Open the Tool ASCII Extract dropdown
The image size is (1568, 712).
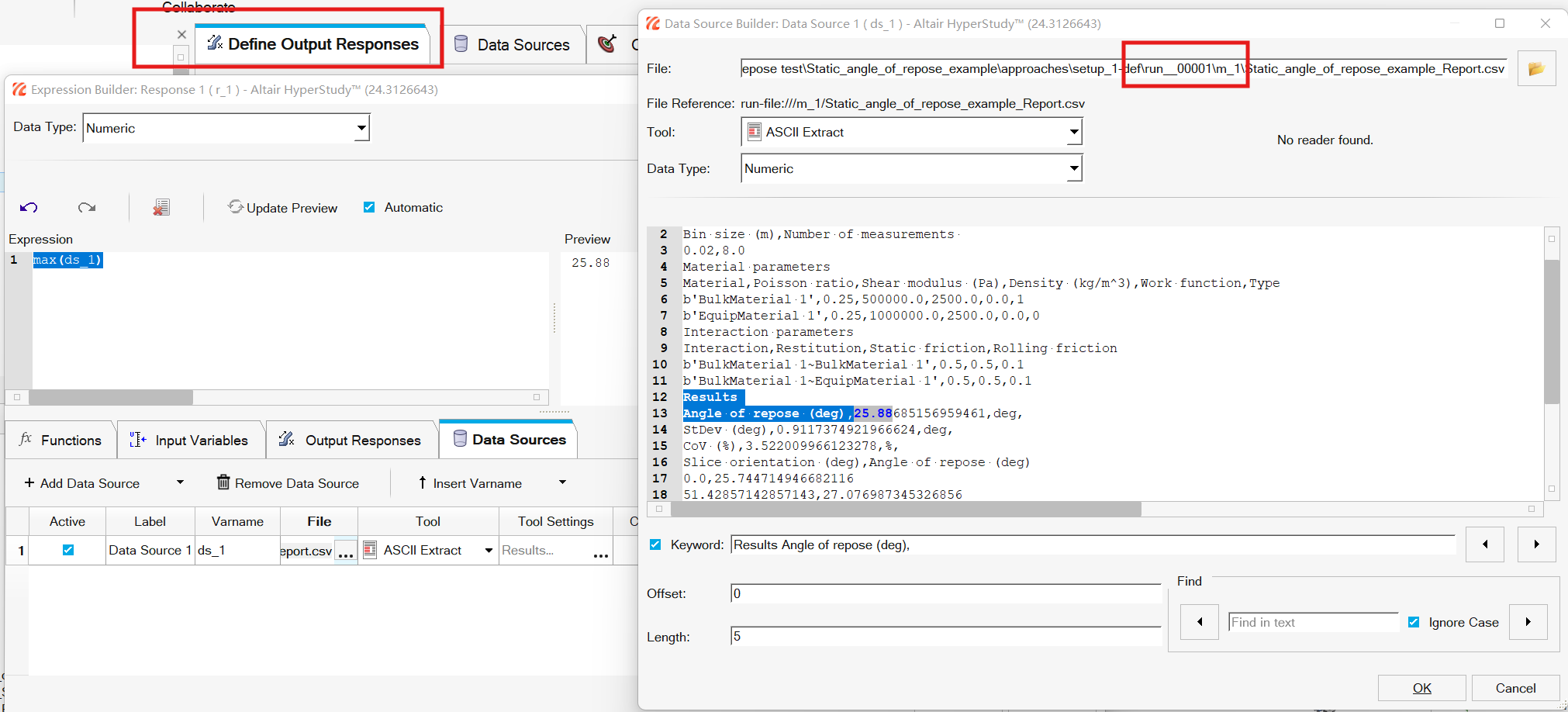click(x=1074, y=132)
